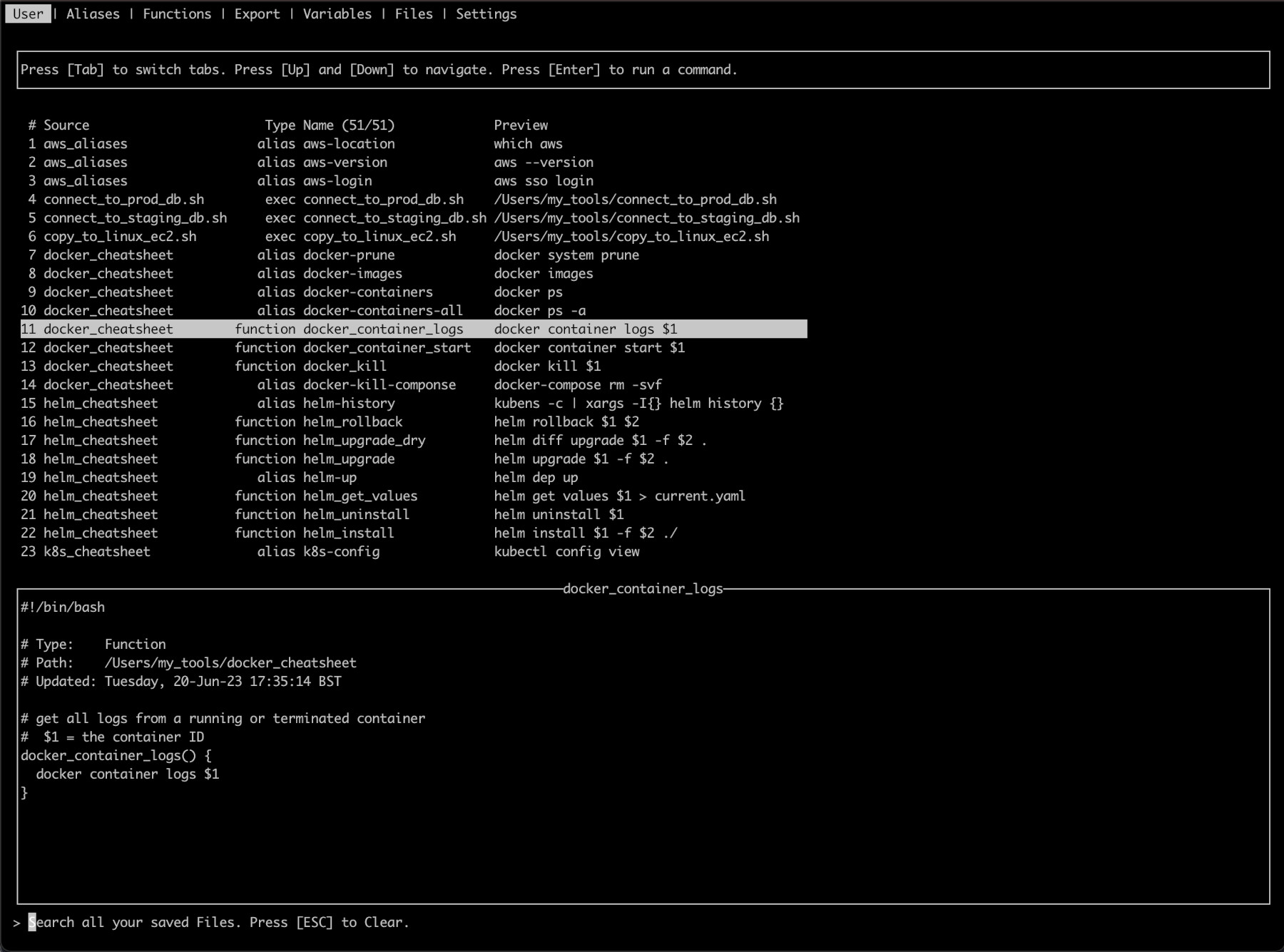Viewport: 1284px width, 952px height.
Task: Click the docker_container_logs preview pane title
Action: click(x=643, y=589)
